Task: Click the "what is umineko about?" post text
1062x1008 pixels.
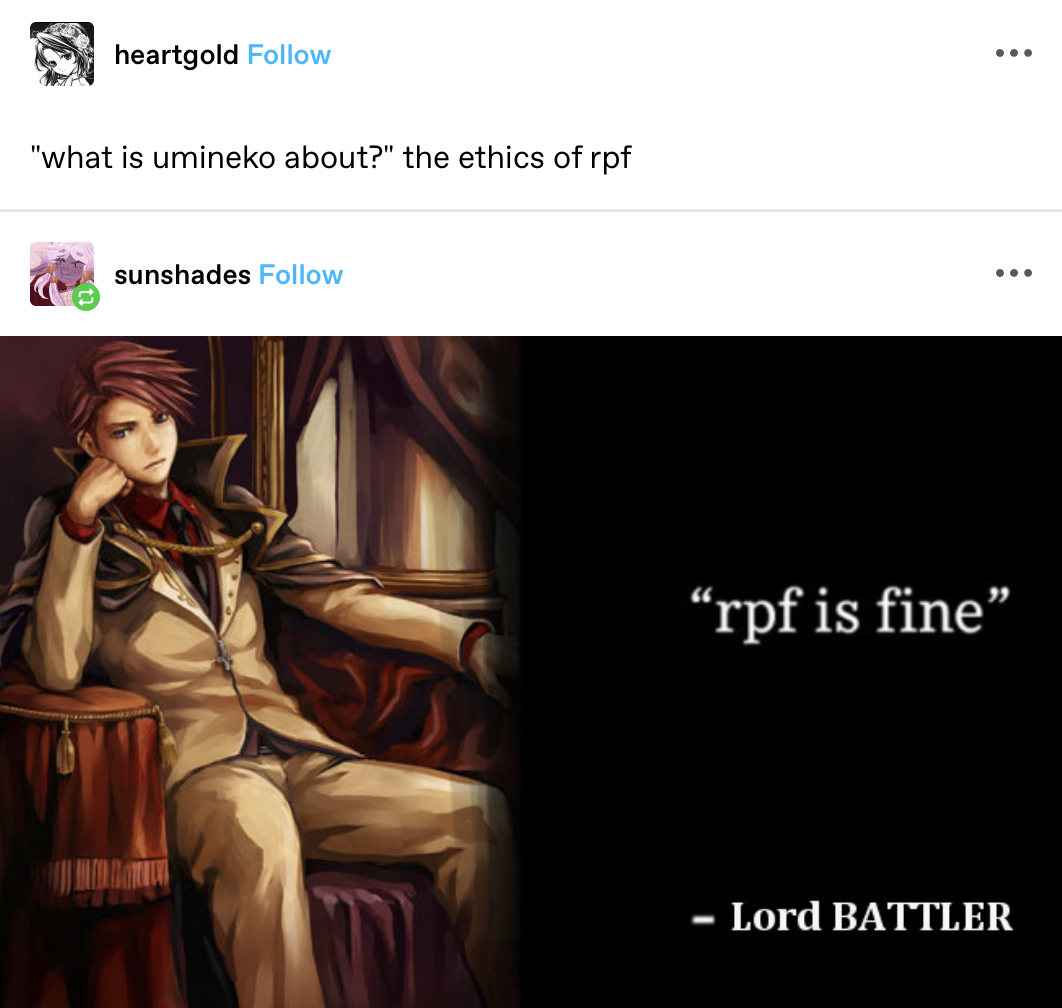Action: 331,158
